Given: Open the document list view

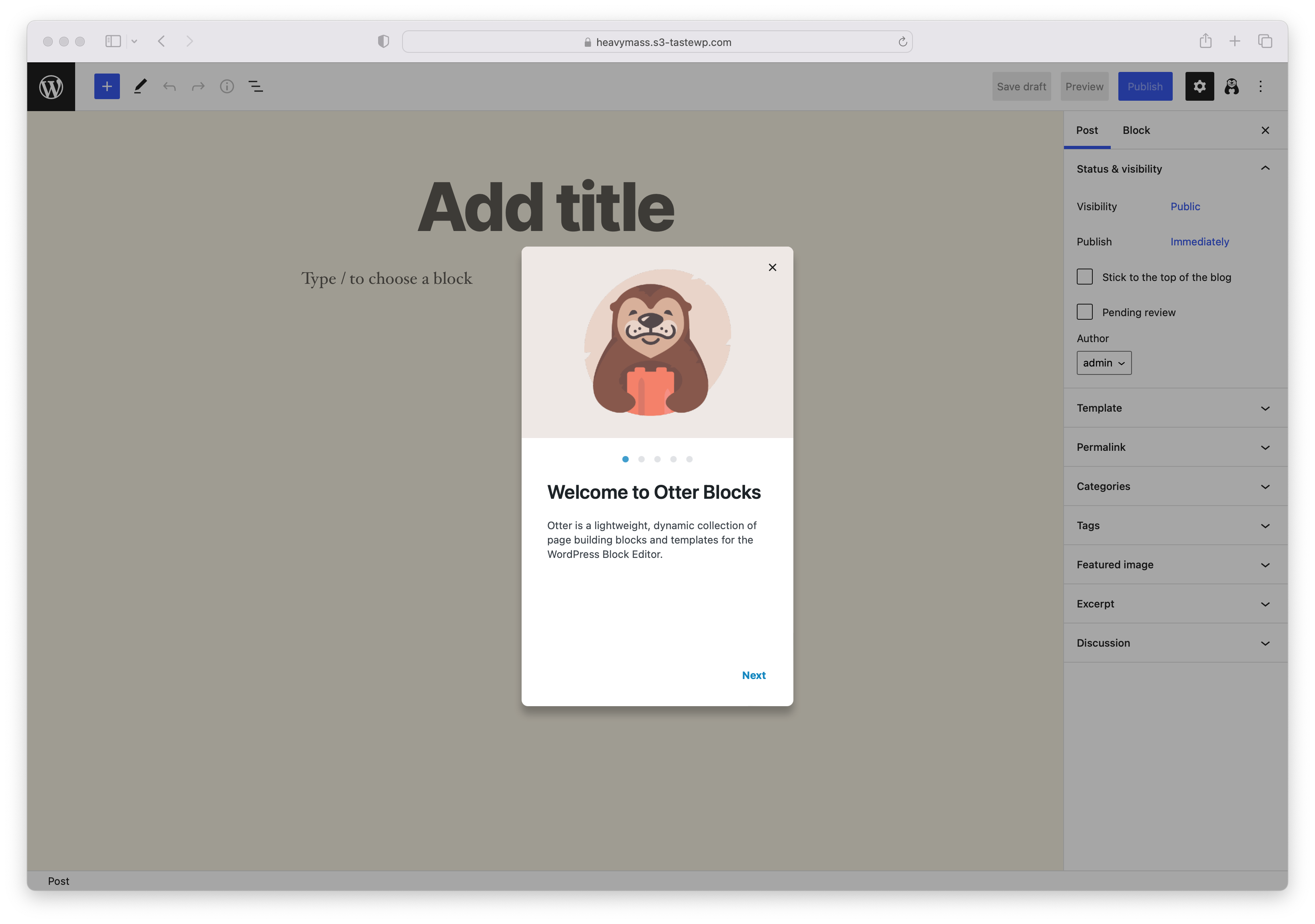Looking at the screenshot, I should tap(255, 86).
